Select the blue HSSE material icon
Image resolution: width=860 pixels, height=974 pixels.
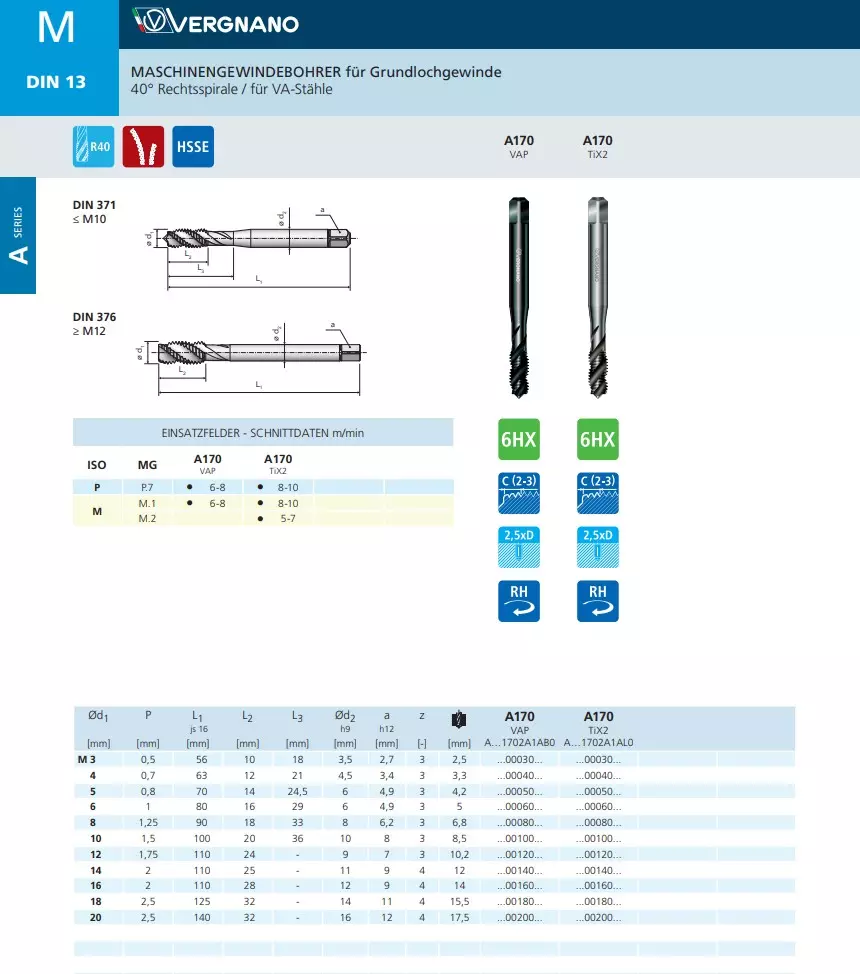193,147
